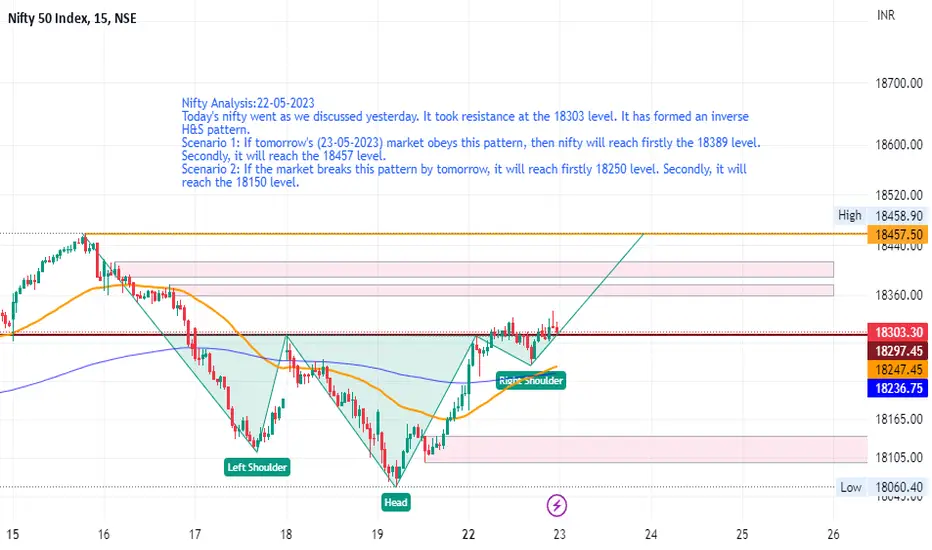
Task: Click the Low 18060.40 price label
Action: (881, 487)
